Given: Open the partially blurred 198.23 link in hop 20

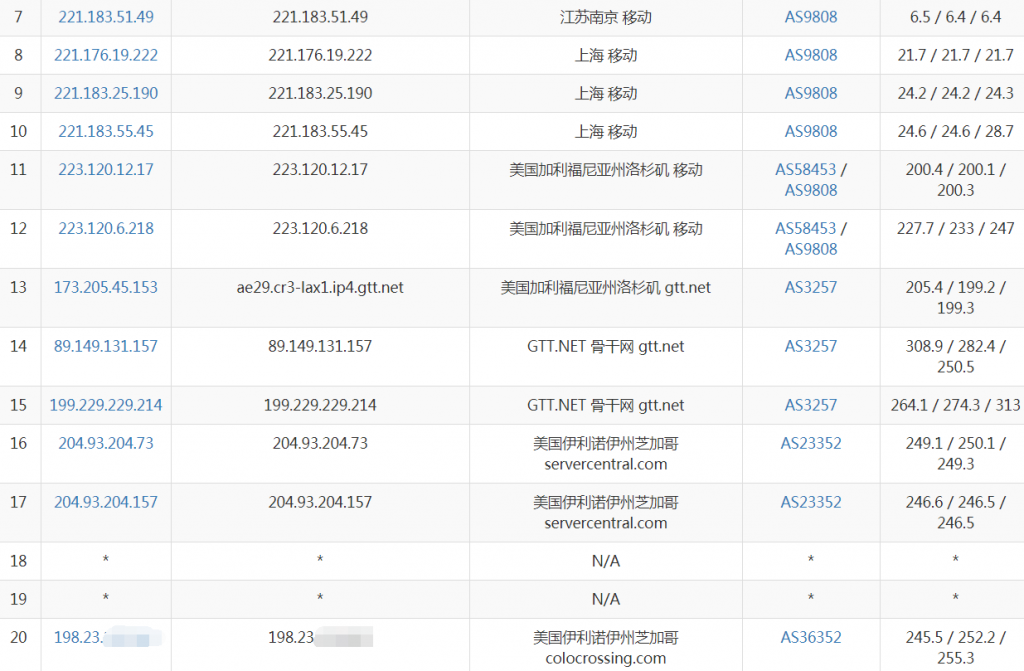Looking at the screenshot, I should point(80,637).
